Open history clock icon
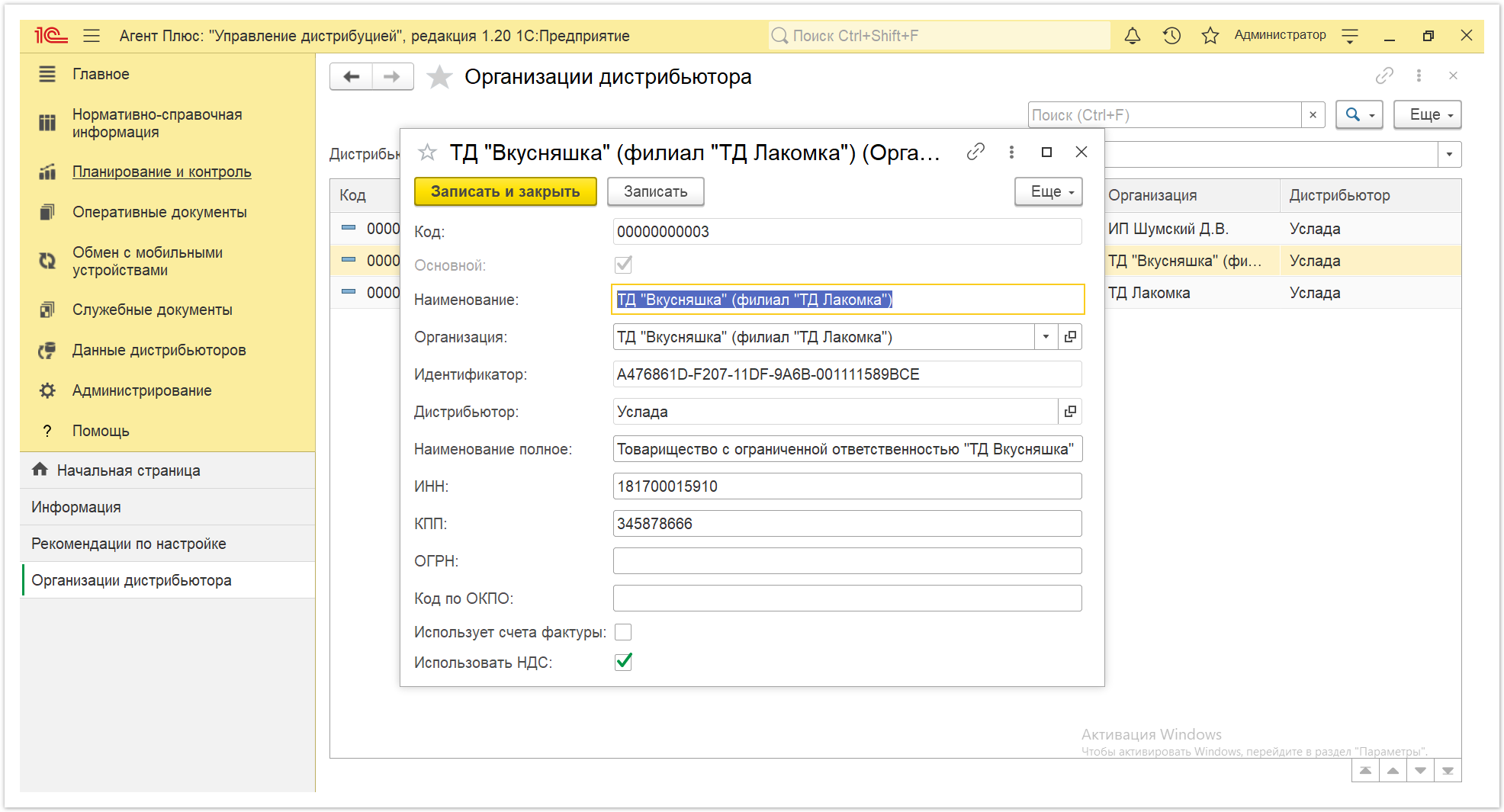The height and width of the screenshot is (812, 1504). pos(1171,36)
